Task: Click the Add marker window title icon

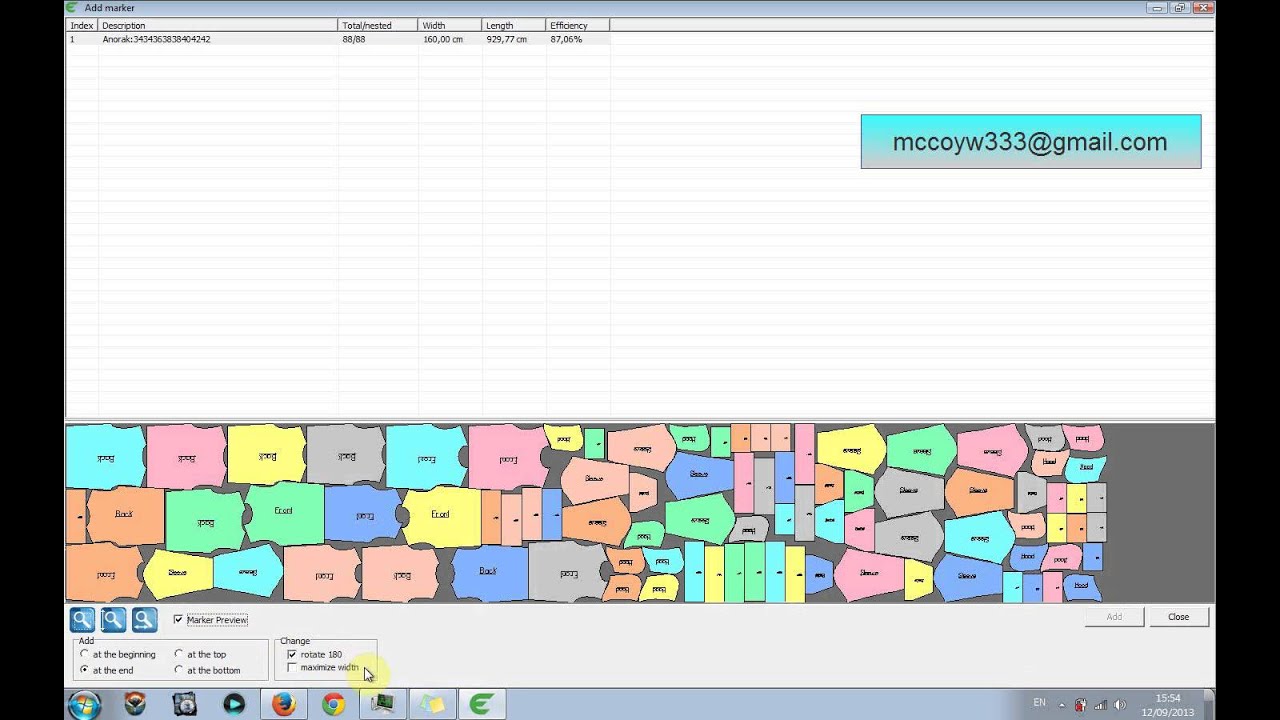Action: coord(72,7)
